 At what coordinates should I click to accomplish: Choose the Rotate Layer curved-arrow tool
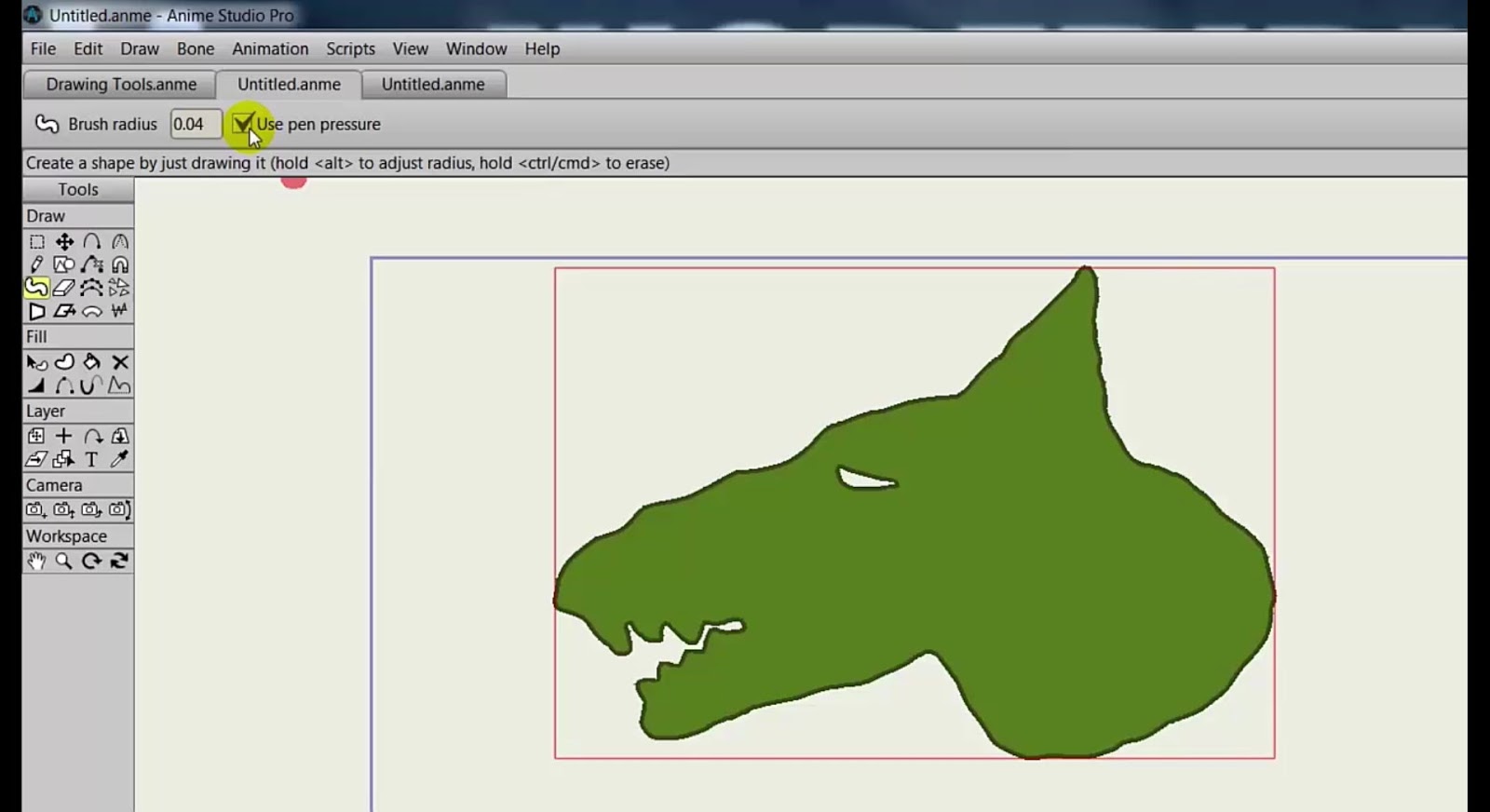click(92, 436)
